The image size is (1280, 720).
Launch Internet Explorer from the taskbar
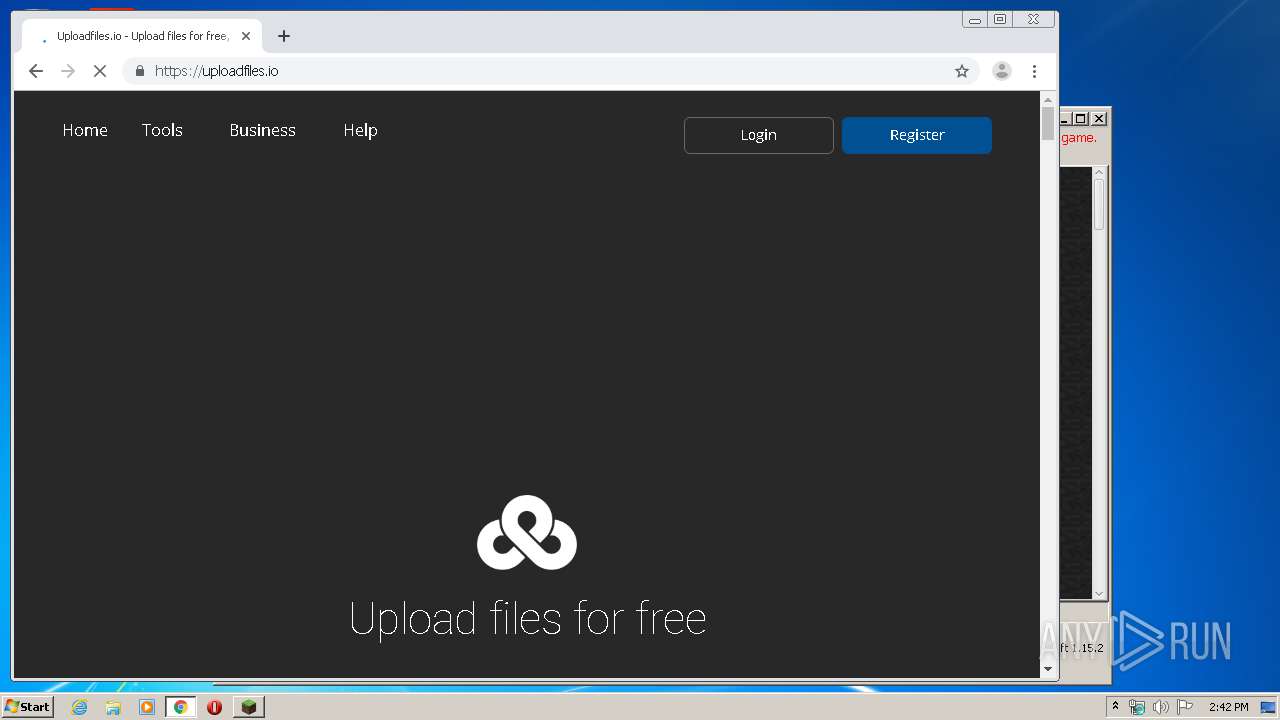point(79,707)
